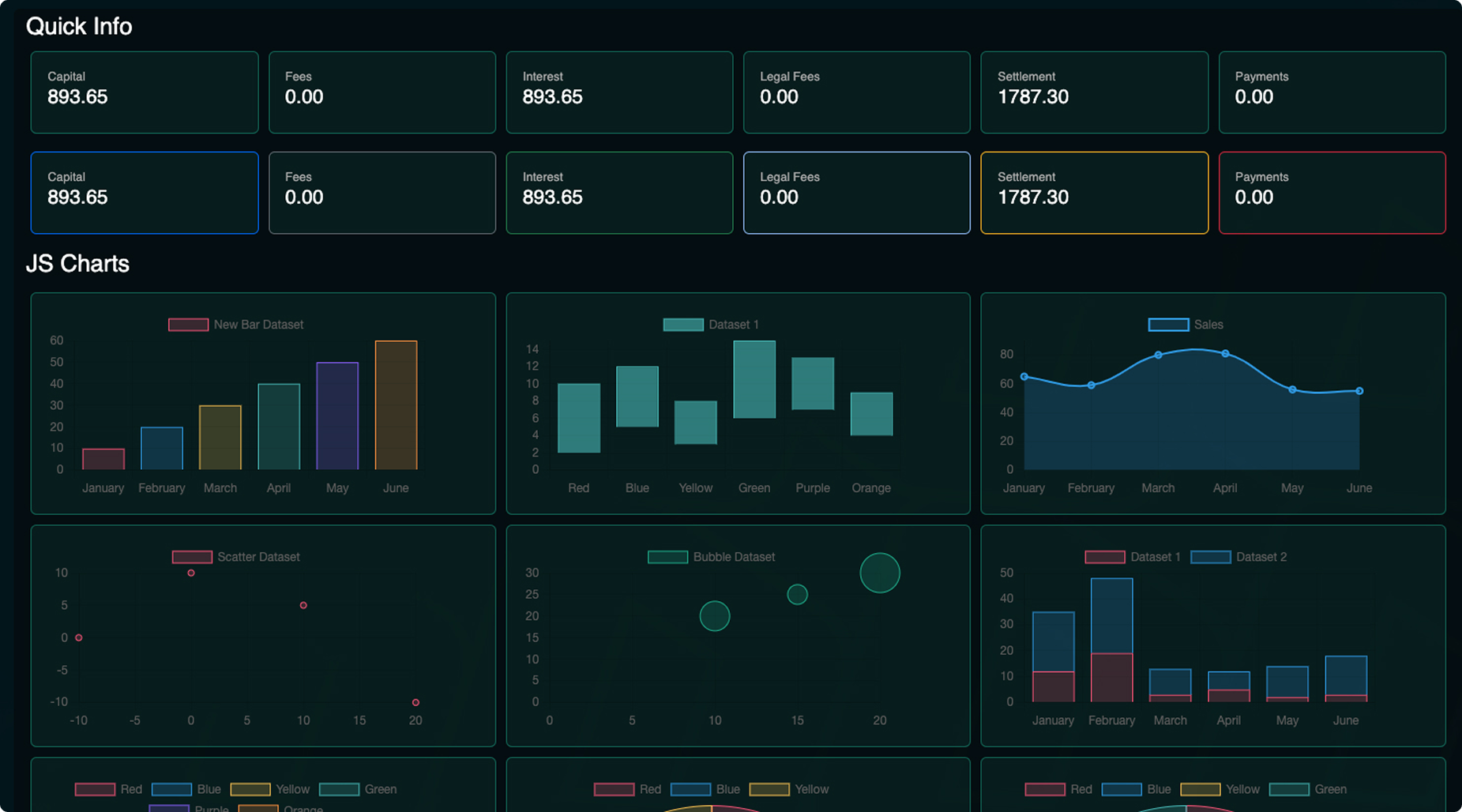The height and width of the screenshot is (812, 1462).
Task: Select the March data point on Sales line
Action: pyautogui.click(x=1158, y=355)
